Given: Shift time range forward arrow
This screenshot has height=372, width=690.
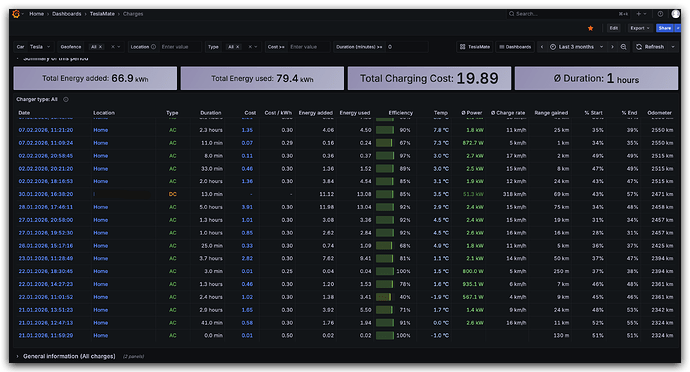Looking at the screenshot, I should pyautogui.click(x=612, y=47).
